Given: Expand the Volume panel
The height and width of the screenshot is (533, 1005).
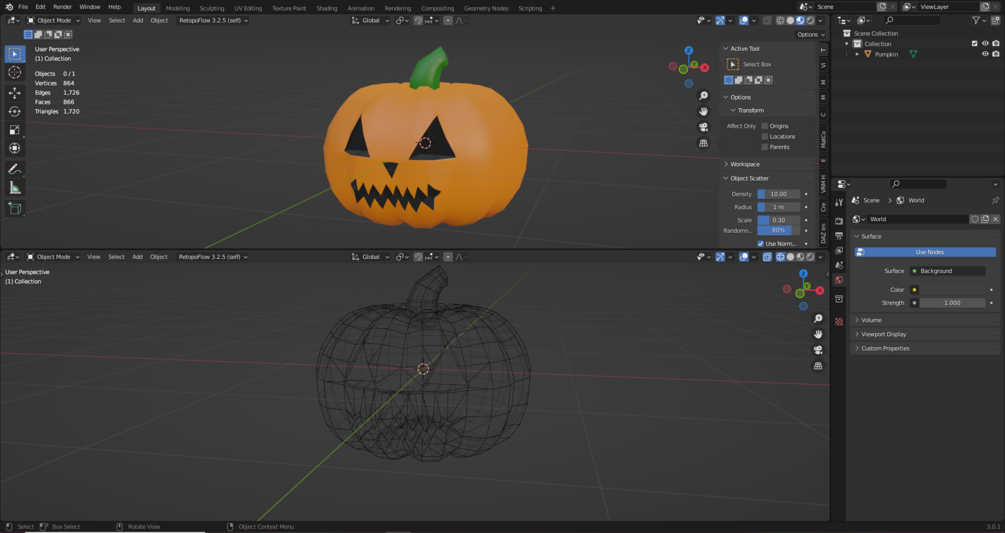Looking at the screenshot, I should 924,320.
